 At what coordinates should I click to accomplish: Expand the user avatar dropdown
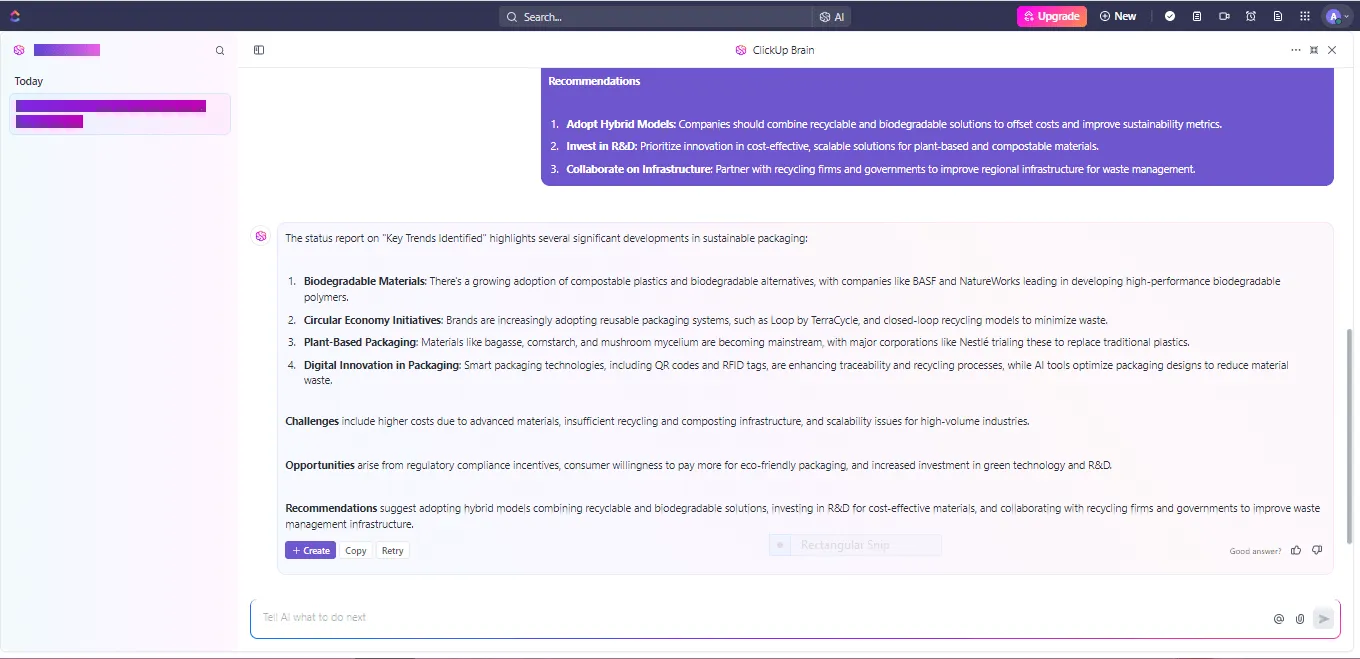click(1337, 16)
